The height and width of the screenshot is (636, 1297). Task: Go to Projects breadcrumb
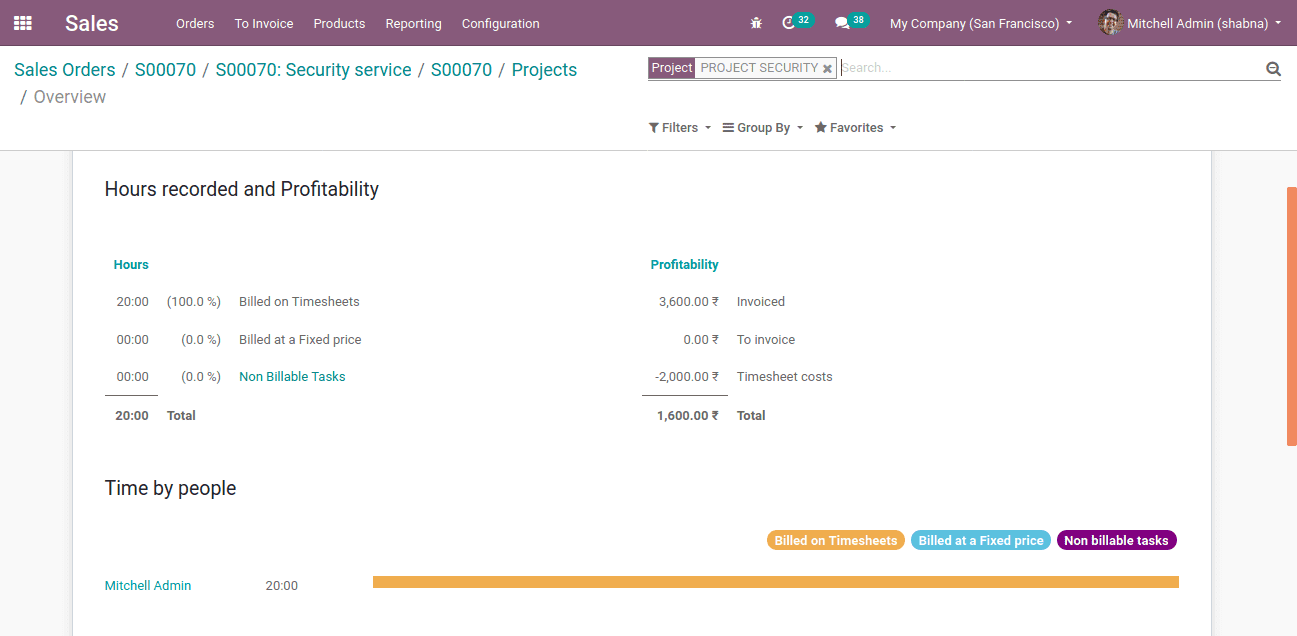544,70
